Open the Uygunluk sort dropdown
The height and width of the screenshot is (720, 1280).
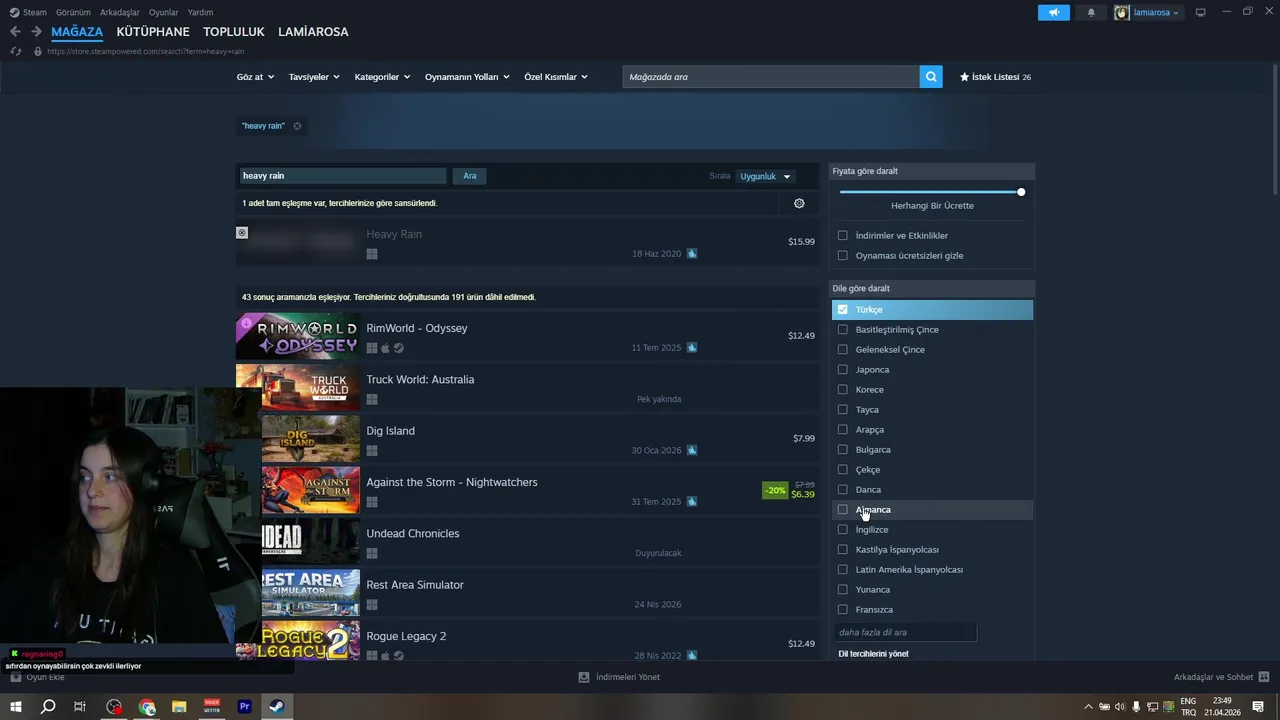click(x=765, y=176)
